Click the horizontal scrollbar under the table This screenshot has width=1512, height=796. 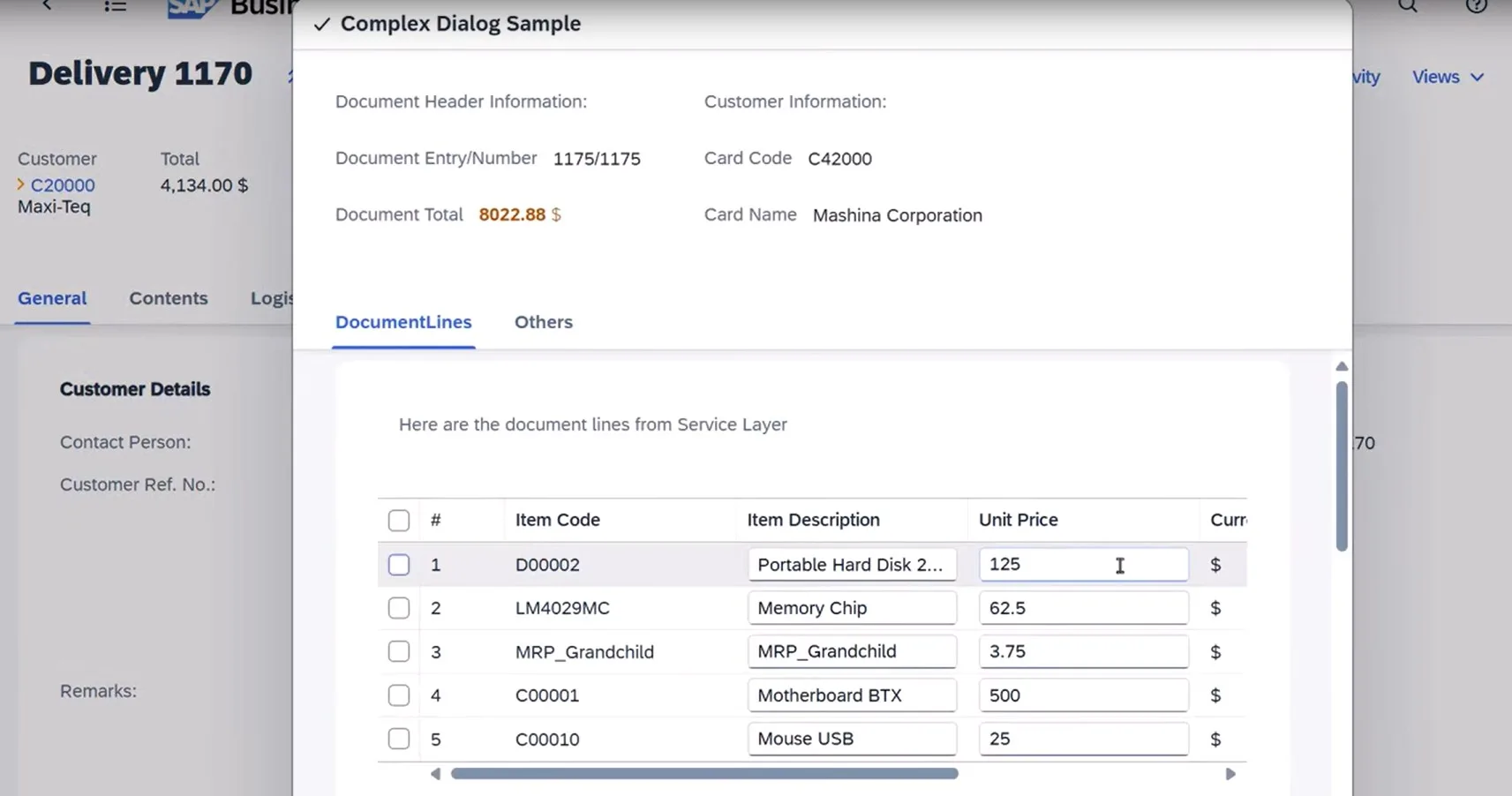[x=703, y=774]
